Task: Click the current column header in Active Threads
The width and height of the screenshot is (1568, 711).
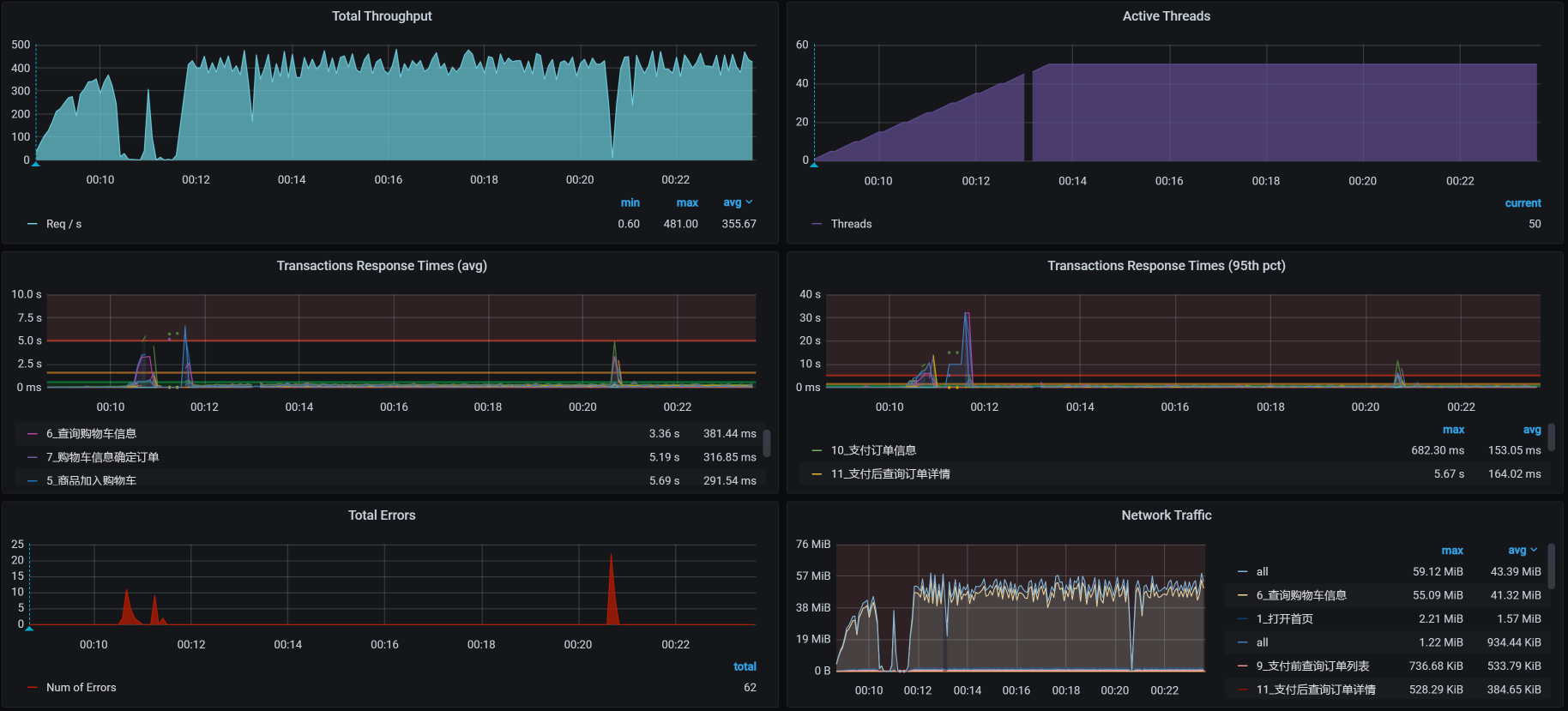Action: (1523, 203)
